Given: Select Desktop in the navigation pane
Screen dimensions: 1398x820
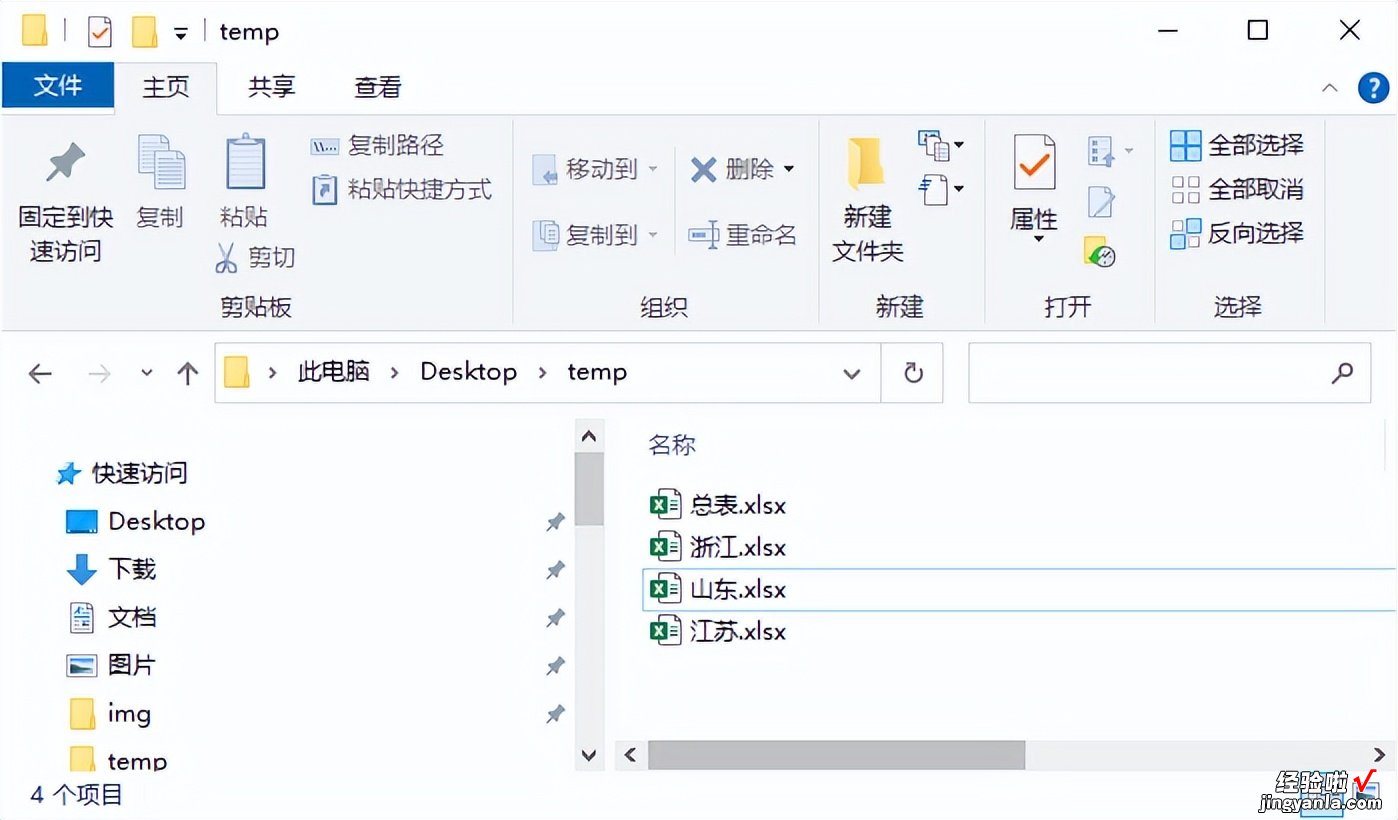Looking at the screenshot, I should click(x=136, y=521).
